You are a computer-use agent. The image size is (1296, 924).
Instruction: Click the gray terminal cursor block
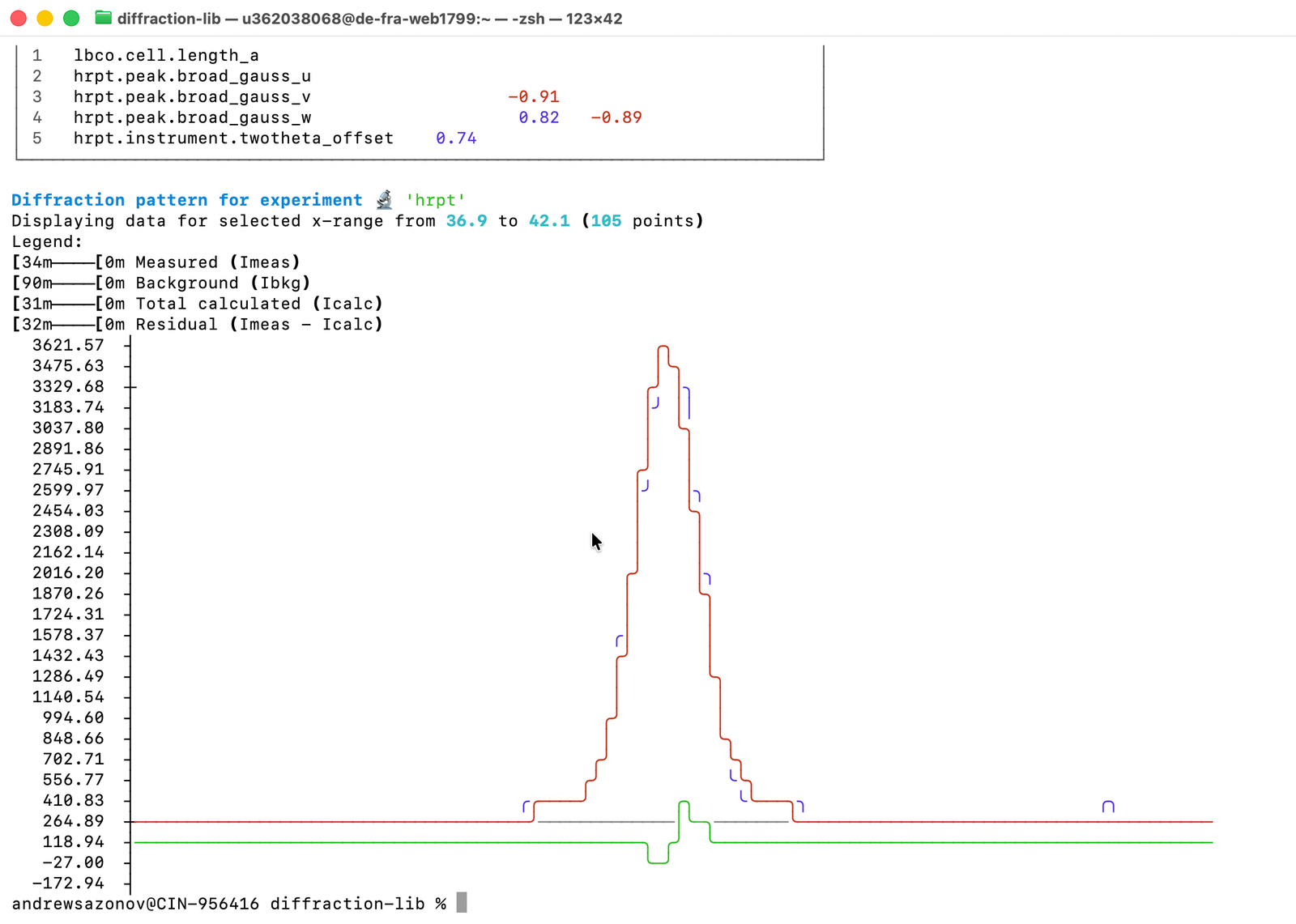point(462,903)
